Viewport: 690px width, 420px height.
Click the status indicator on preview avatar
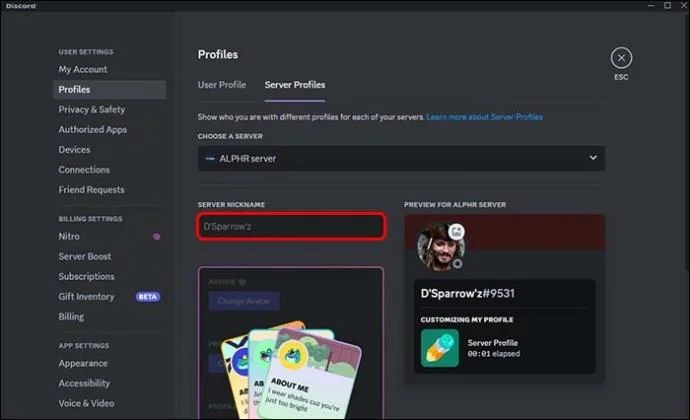pos(457,264)
